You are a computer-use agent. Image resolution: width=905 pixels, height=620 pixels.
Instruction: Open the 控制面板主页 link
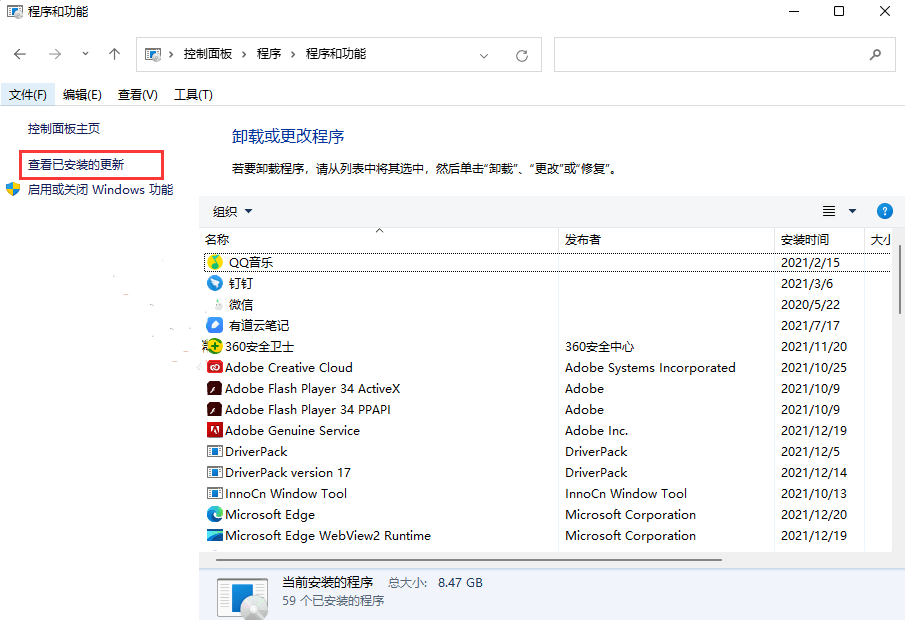coord(63,129)
